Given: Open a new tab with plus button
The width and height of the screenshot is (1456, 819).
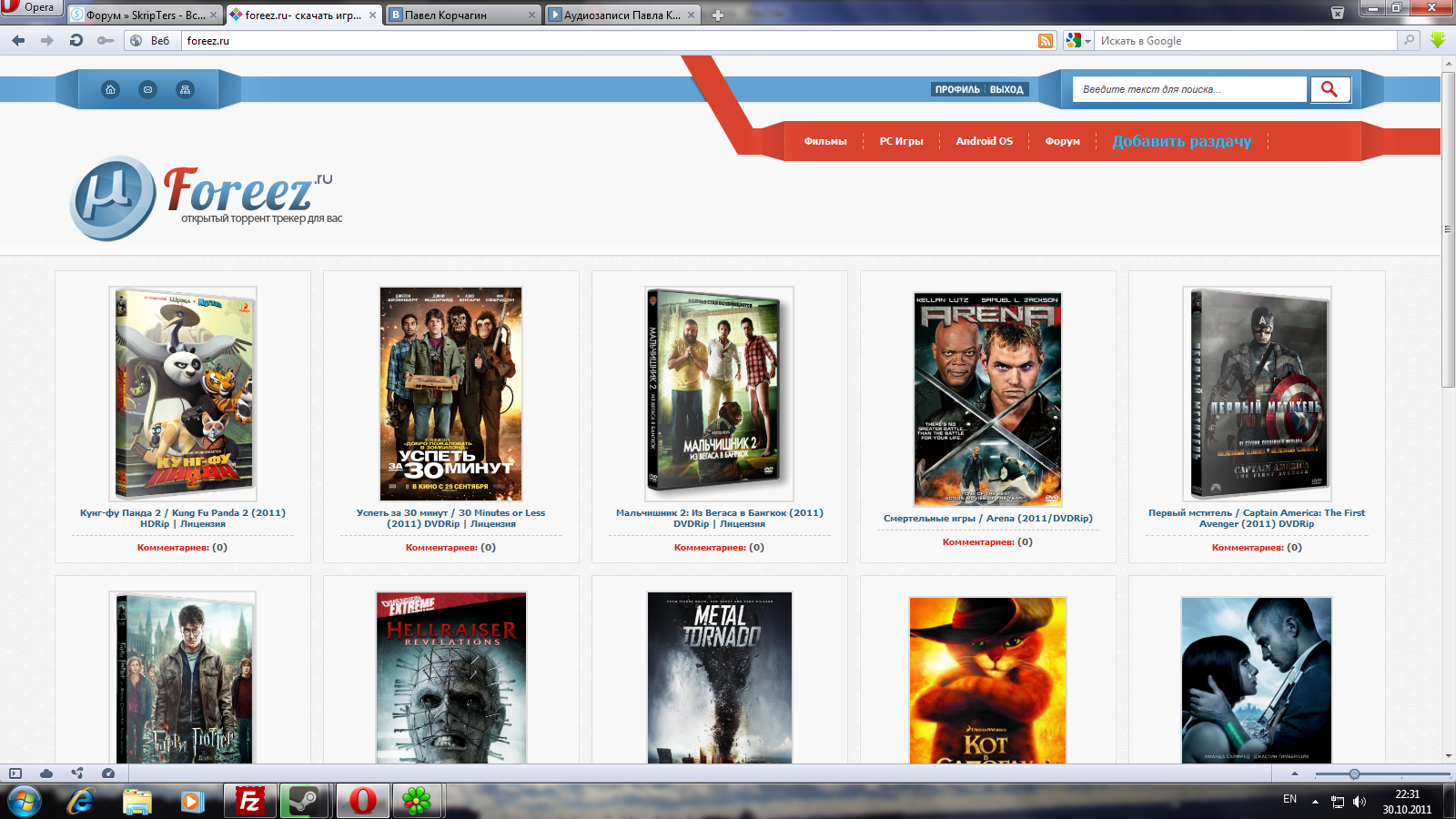Looking at the screenshot, I should pos(718,15).
